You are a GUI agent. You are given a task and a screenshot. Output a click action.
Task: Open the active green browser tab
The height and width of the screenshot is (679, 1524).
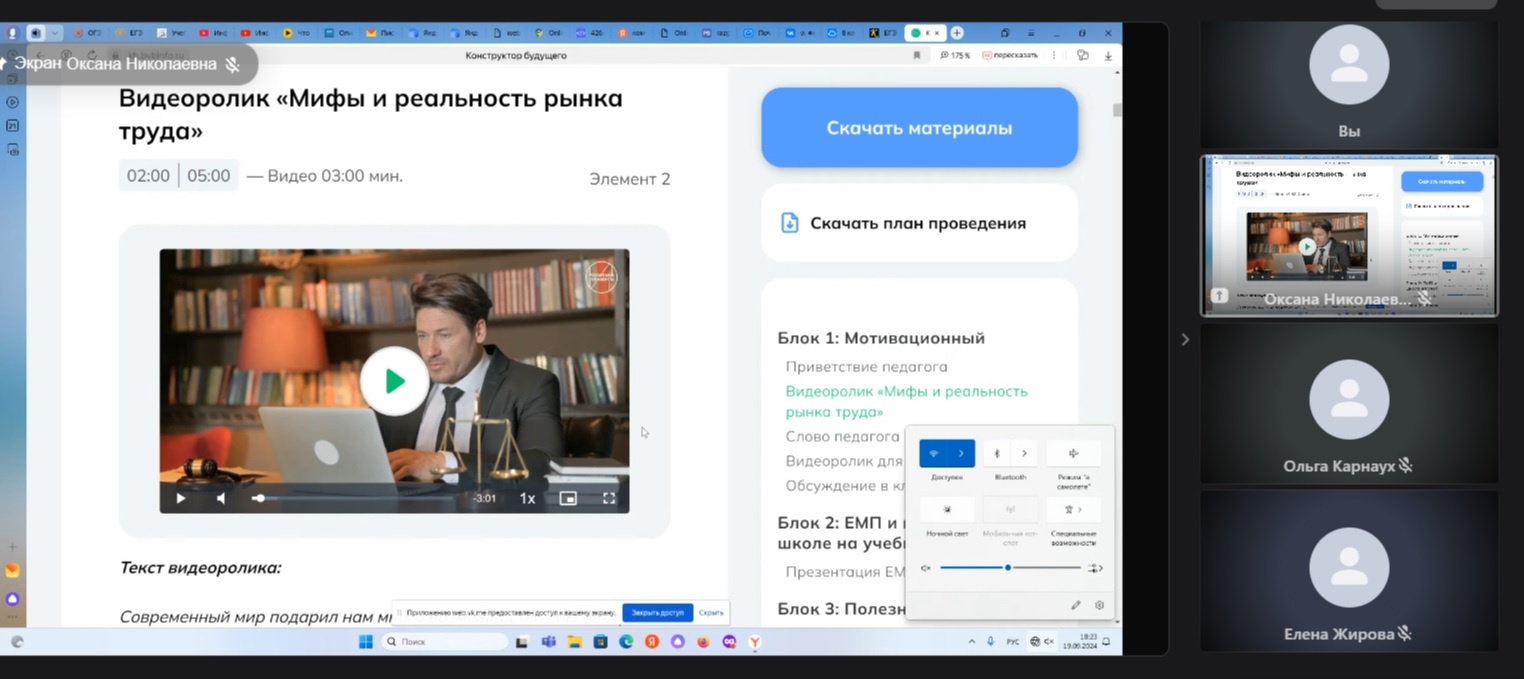925,33
